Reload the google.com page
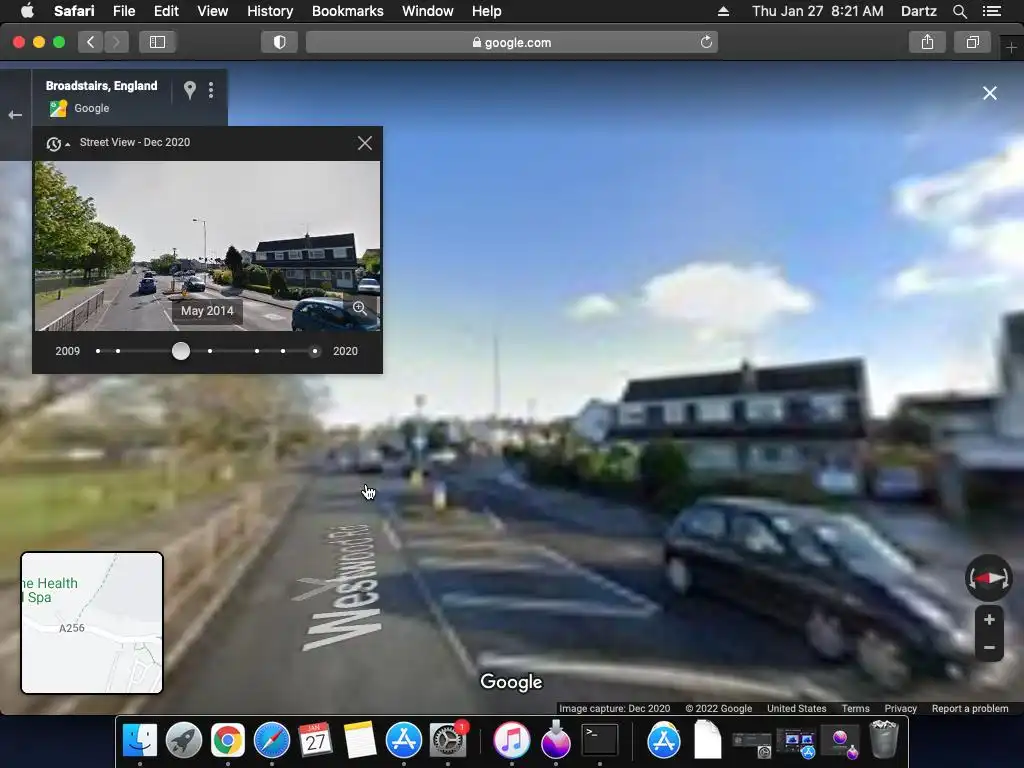 706,42
